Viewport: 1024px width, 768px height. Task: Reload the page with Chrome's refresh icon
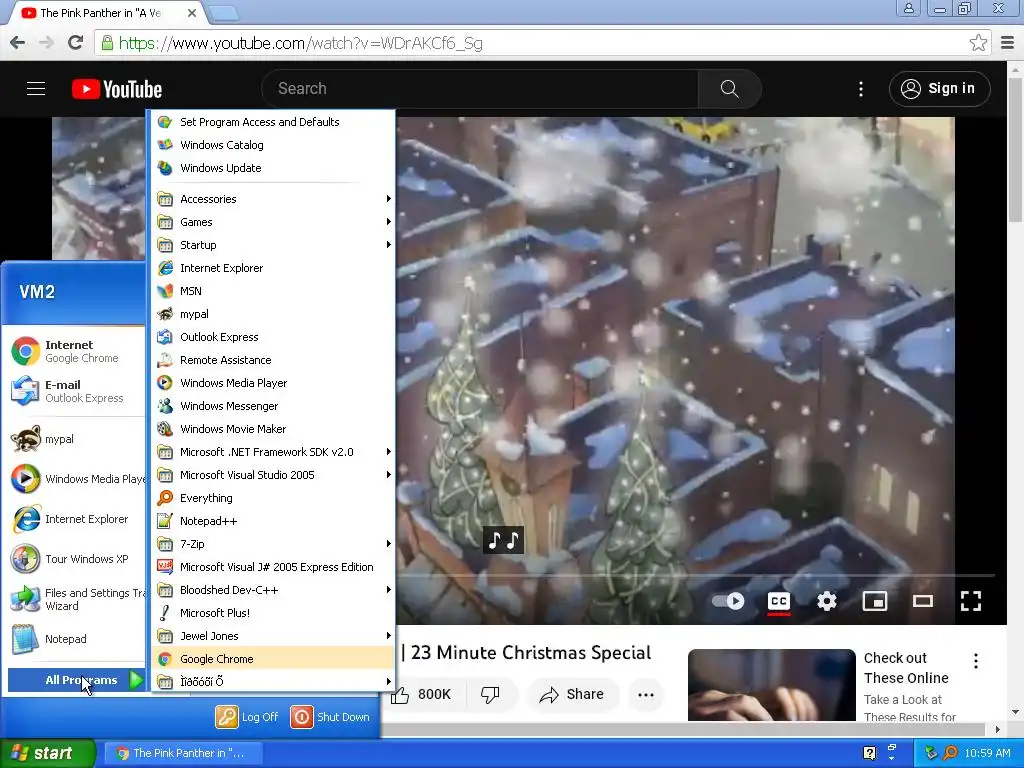tap(75, 43)
